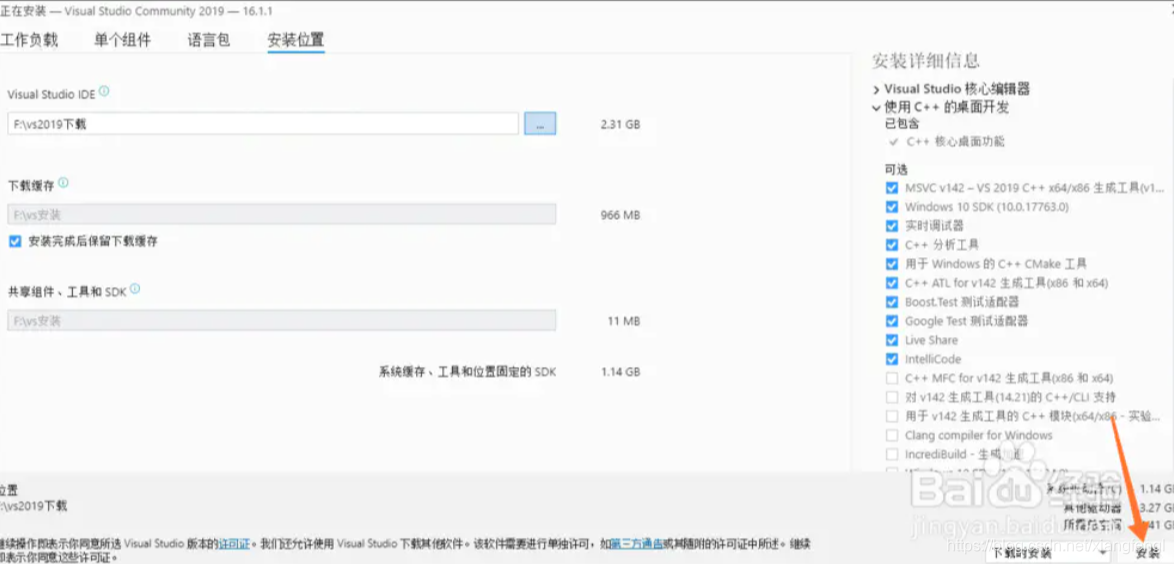Click the 已包含 label
This screenshot has width=1174, height=564.
click(x=901, y=123)
